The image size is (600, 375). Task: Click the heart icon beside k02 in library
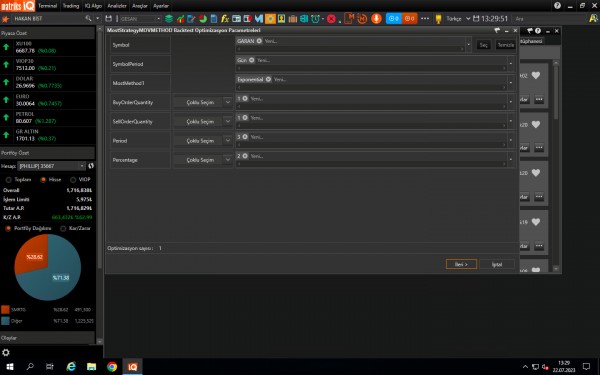(x=536, y=75)
